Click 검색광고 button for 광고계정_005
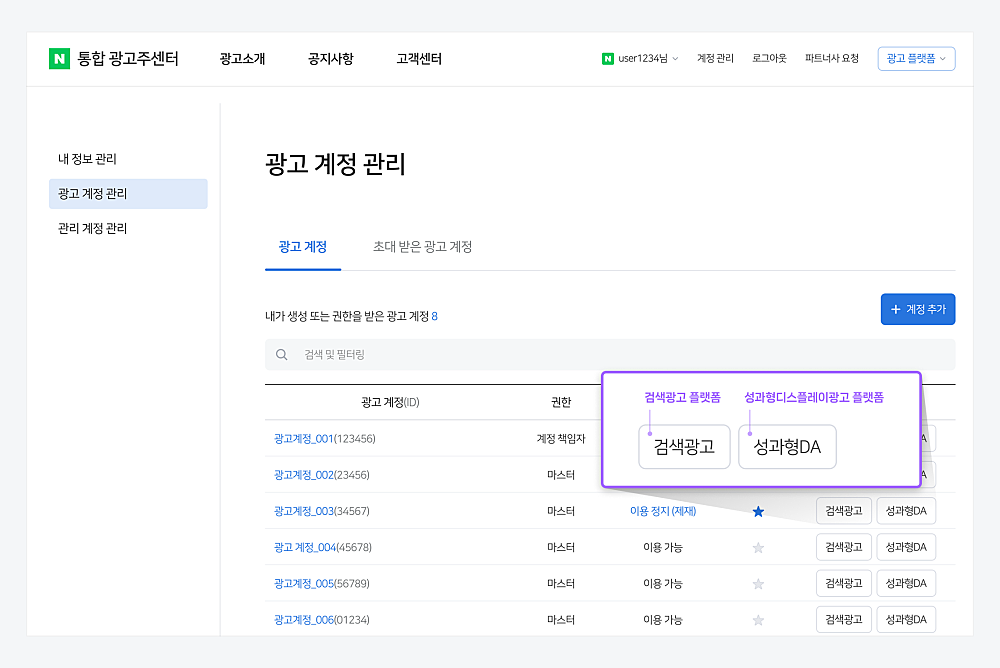This screenshot has width=1000, height=668. coord(844,584)
